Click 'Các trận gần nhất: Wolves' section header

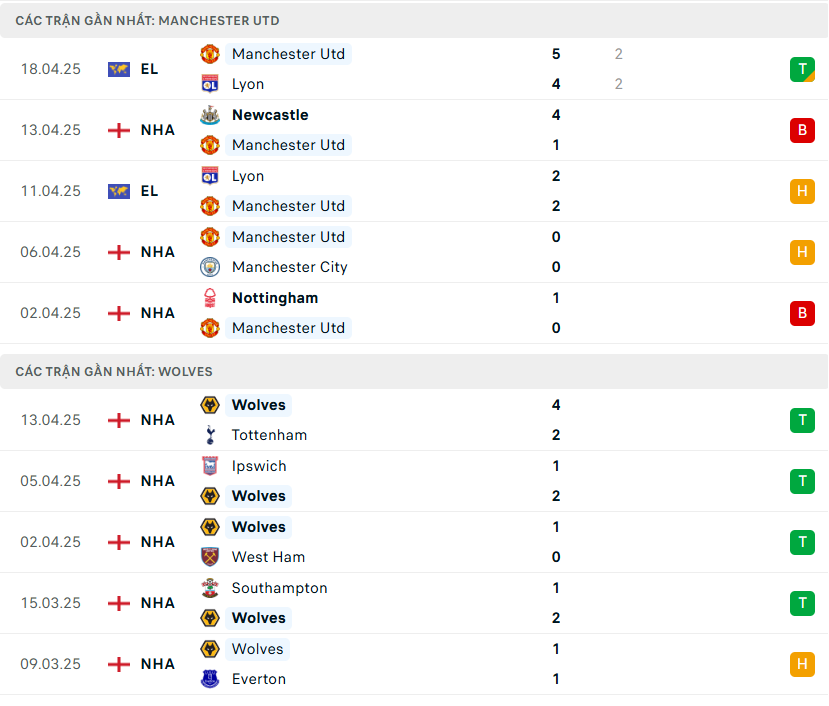tap(114, 371)
